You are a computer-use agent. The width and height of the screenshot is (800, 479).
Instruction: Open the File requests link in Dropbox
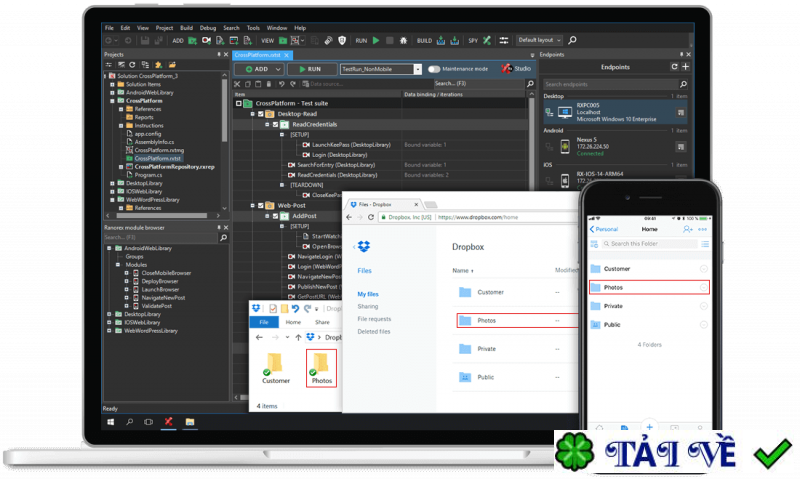(x=374, y=319)
